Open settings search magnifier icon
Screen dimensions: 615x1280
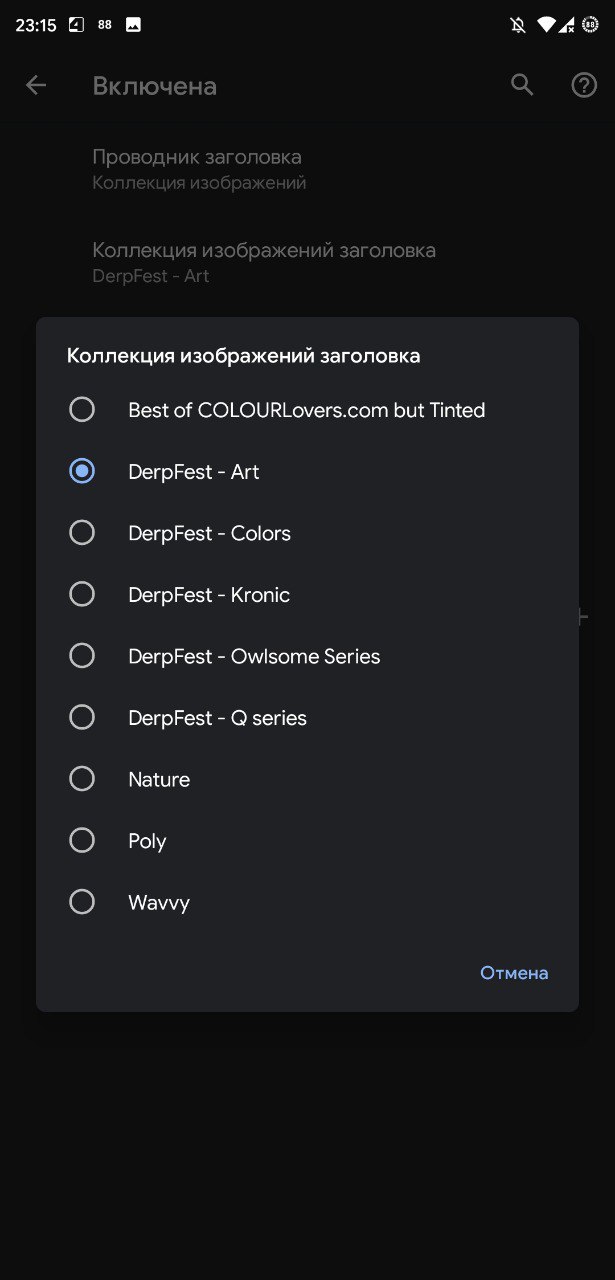pos(522,85)
